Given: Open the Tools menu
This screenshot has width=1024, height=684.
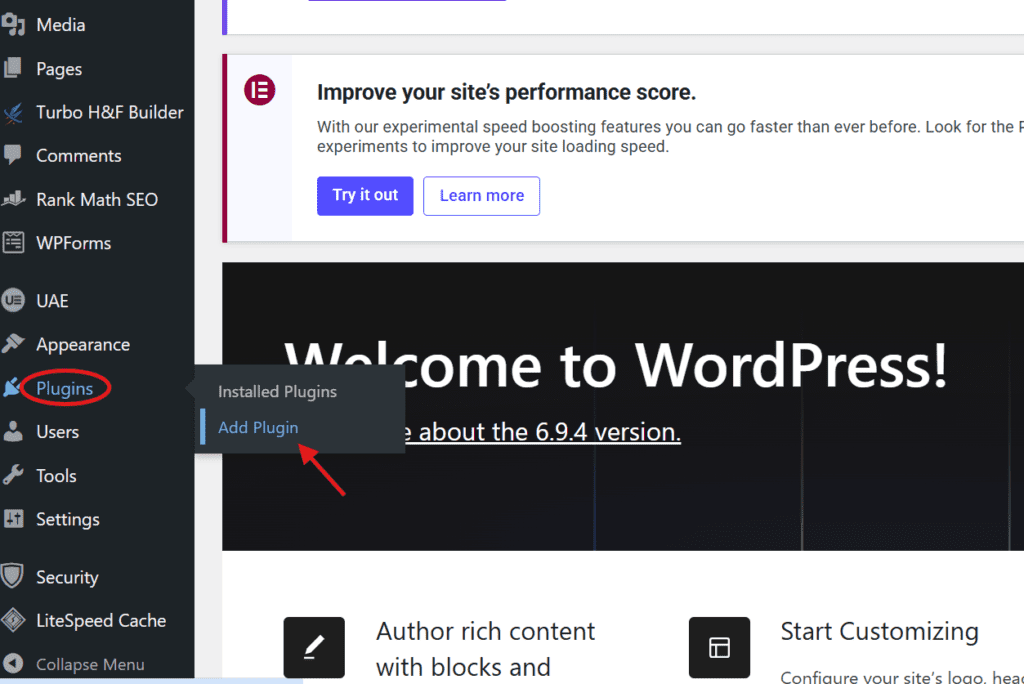Looking at the screenshot, I should (x=56, y=476).
